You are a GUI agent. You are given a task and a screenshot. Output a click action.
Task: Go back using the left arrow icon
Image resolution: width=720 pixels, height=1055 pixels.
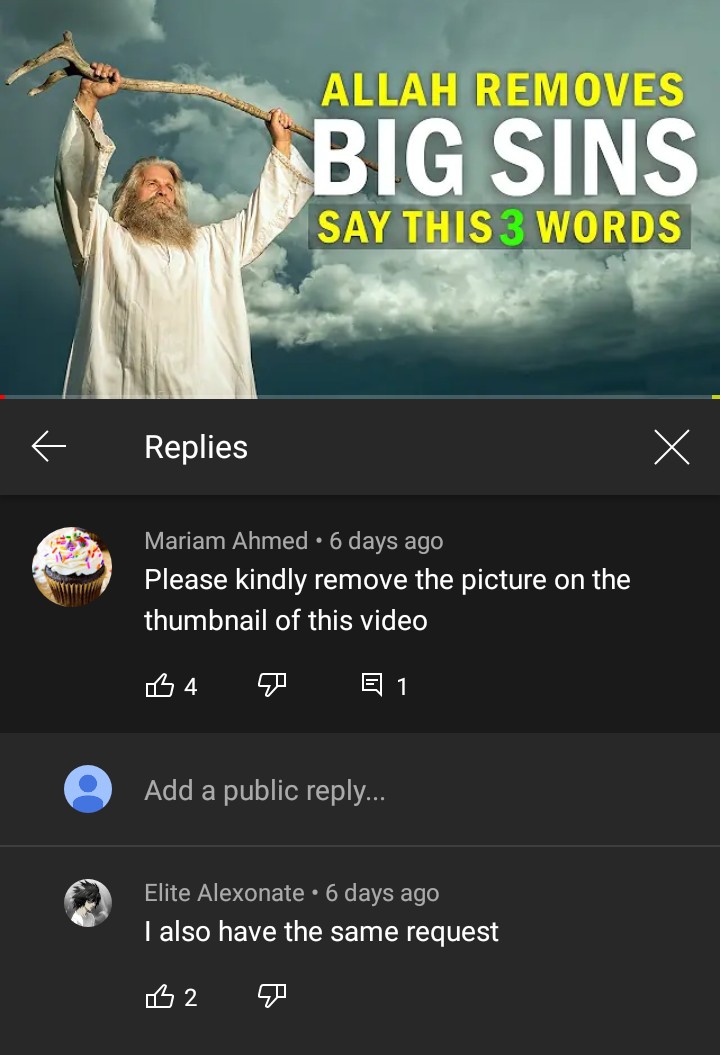(x=48, y=447)
